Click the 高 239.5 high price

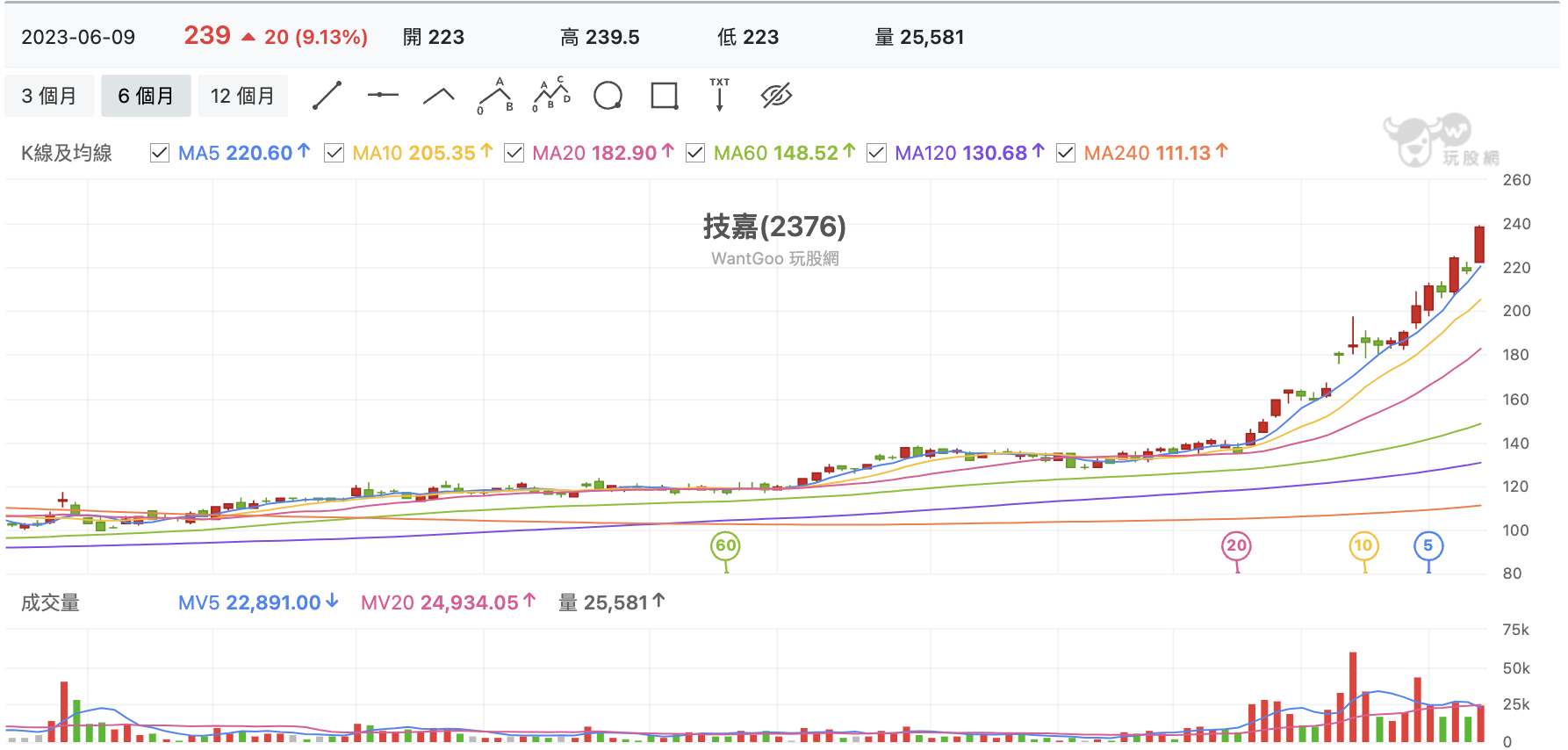pyautogui.click(x=600, y=37)
